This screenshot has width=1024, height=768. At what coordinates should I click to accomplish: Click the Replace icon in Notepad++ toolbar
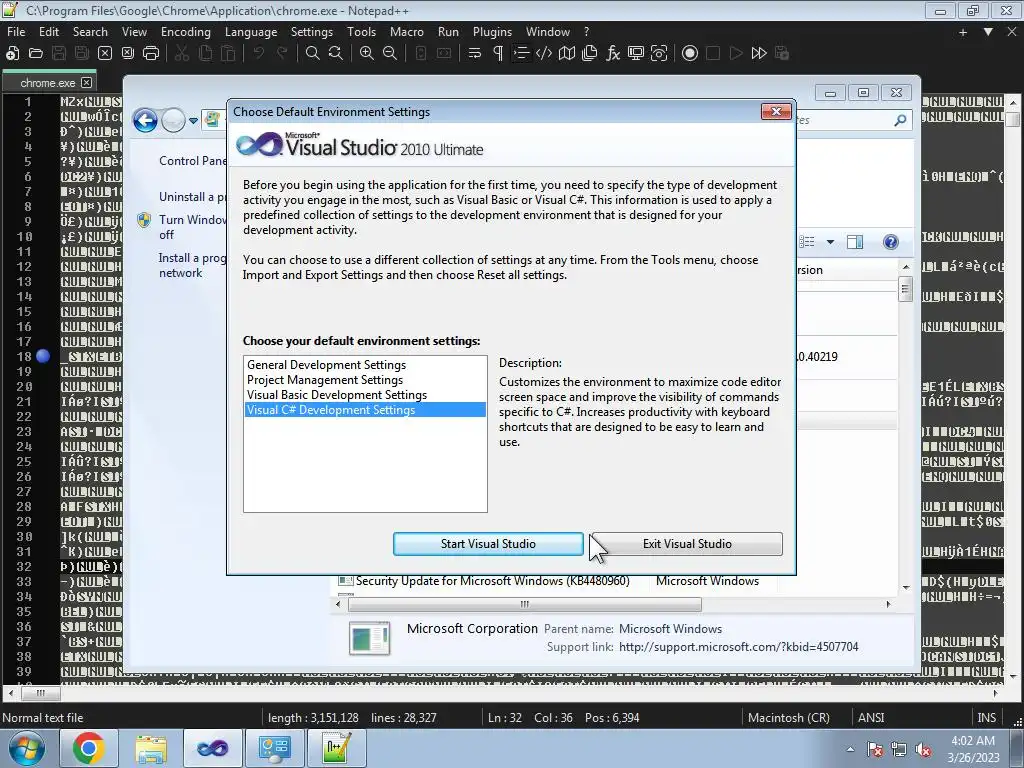coord(336,54)
